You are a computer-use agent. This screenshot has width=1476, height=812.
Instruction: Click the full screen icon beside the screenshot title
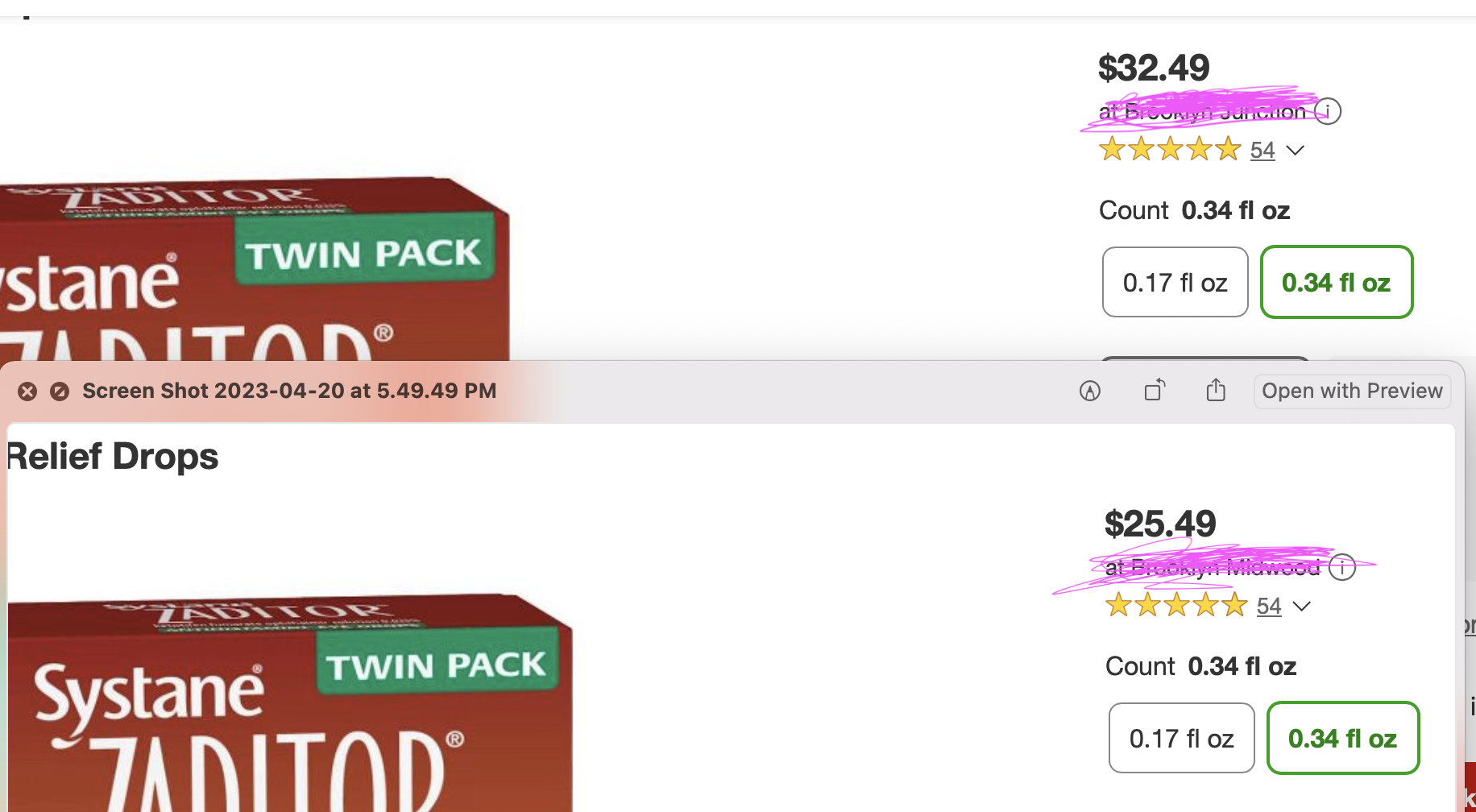pos(60,391)
